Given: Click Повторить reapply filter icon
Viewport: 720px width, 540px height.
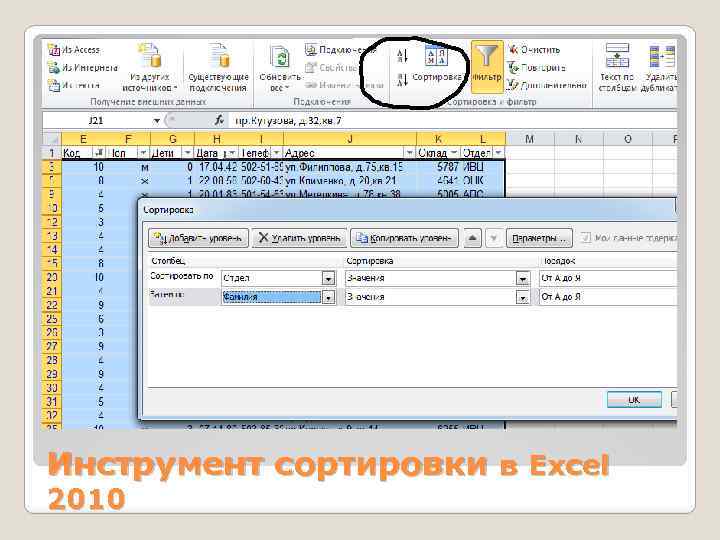Looking at the screenshot, I should tap(513, 68).
